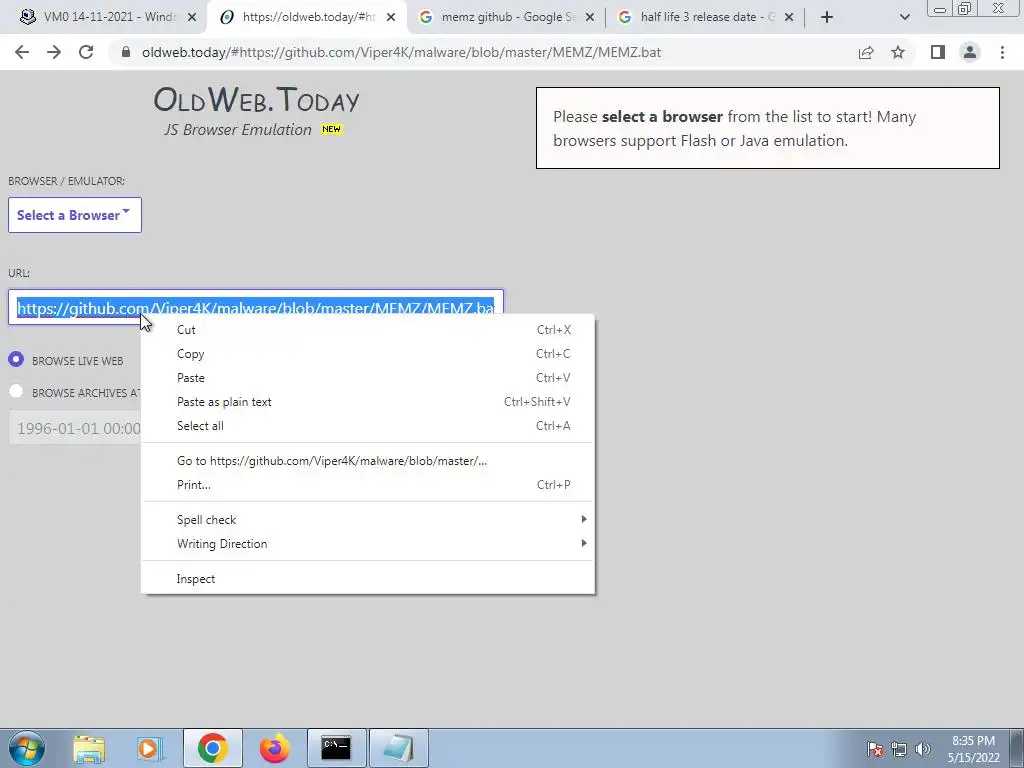Image resolution: width=1024 pixels, height=768 pixels.
Task: Expand the Spell check submenu
Action: (368, 520)
